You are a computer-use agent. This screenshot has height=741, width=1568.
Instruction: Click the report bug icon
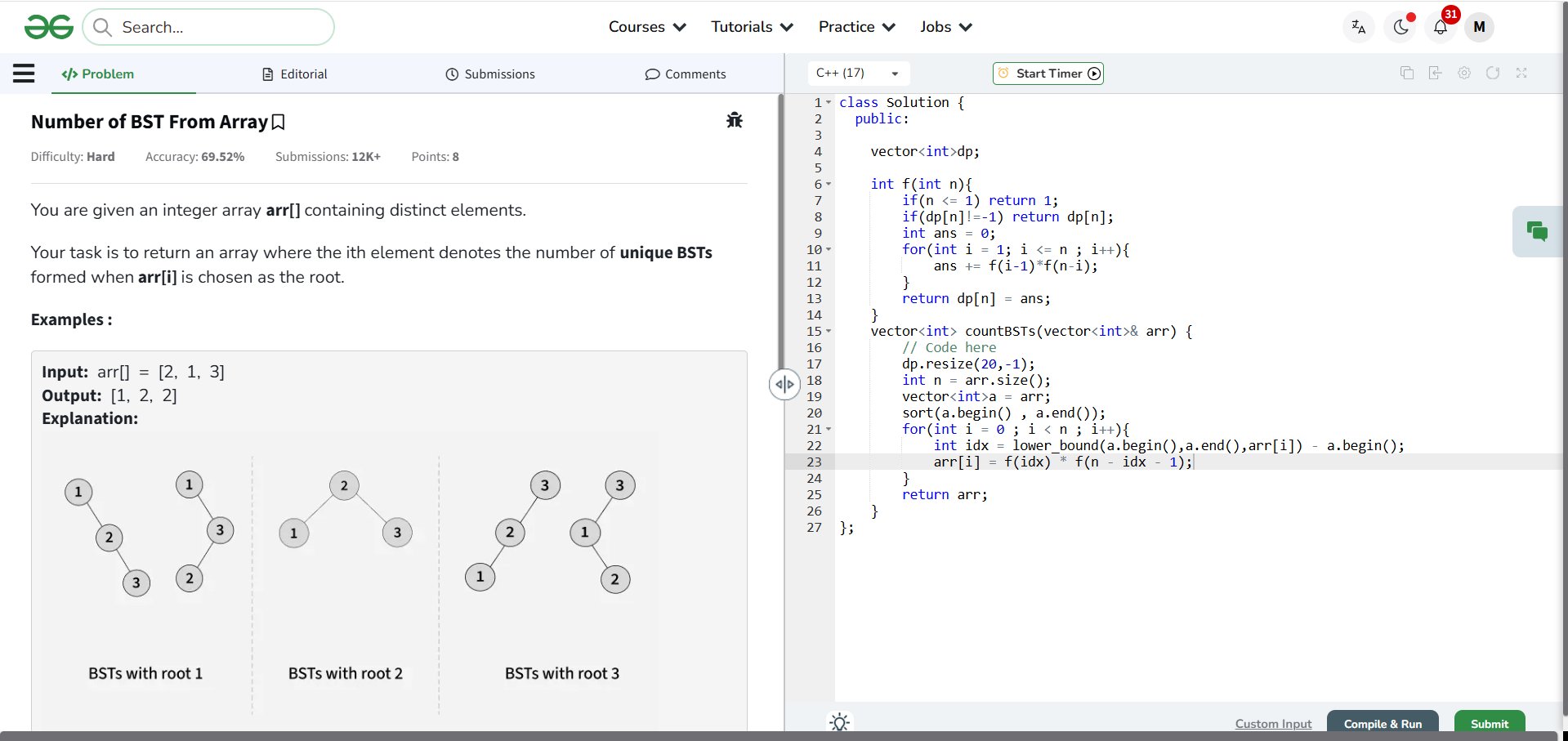point(734,120)
